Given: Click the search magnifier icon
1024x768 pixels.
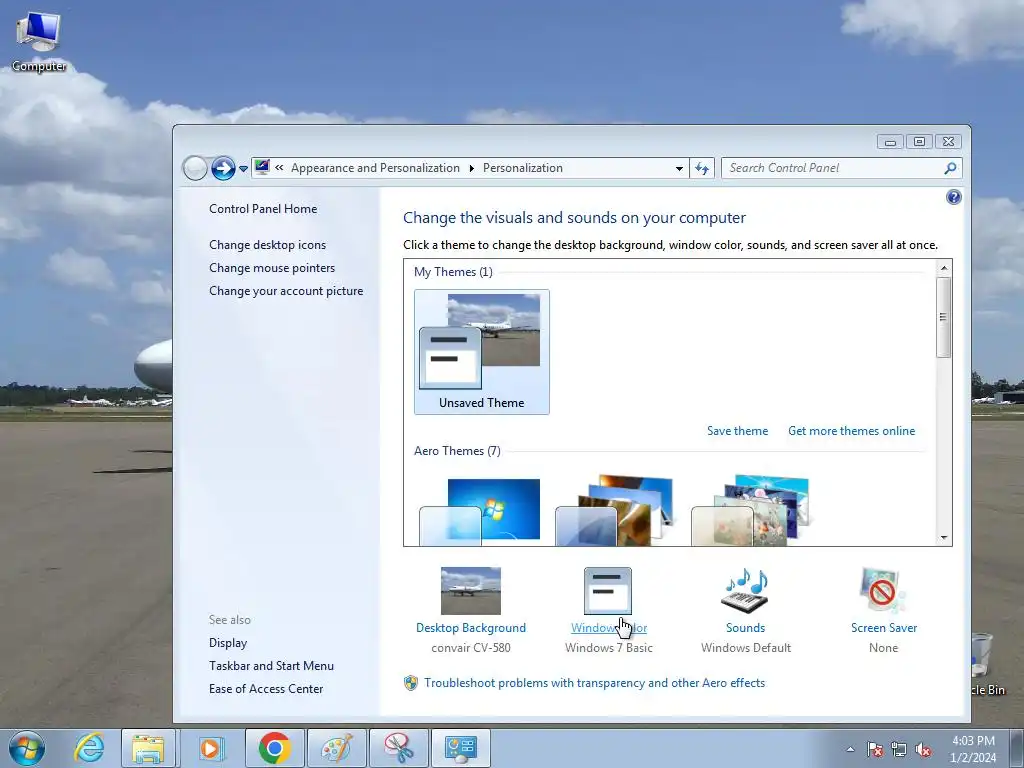Looking at the screenshot, I should (950, 168).
